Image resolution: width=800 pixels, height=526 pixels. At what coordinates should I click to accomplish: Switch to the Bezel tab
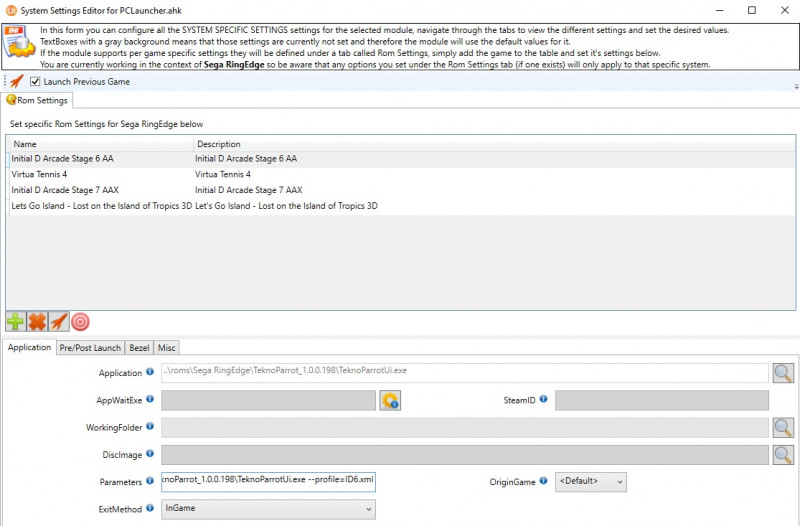click(139, 348)
